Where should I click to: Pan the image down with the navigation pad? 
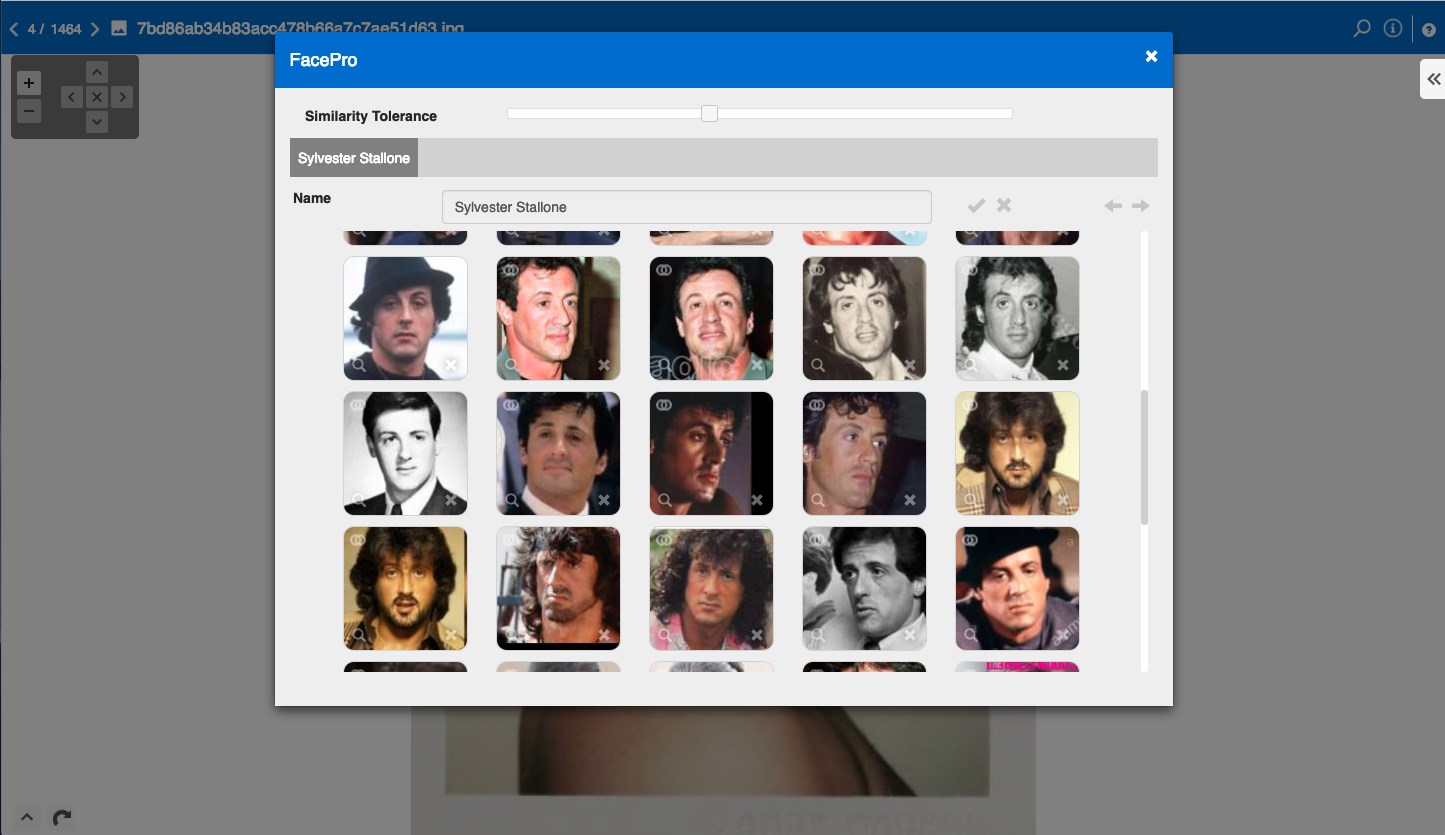(96, 122)
